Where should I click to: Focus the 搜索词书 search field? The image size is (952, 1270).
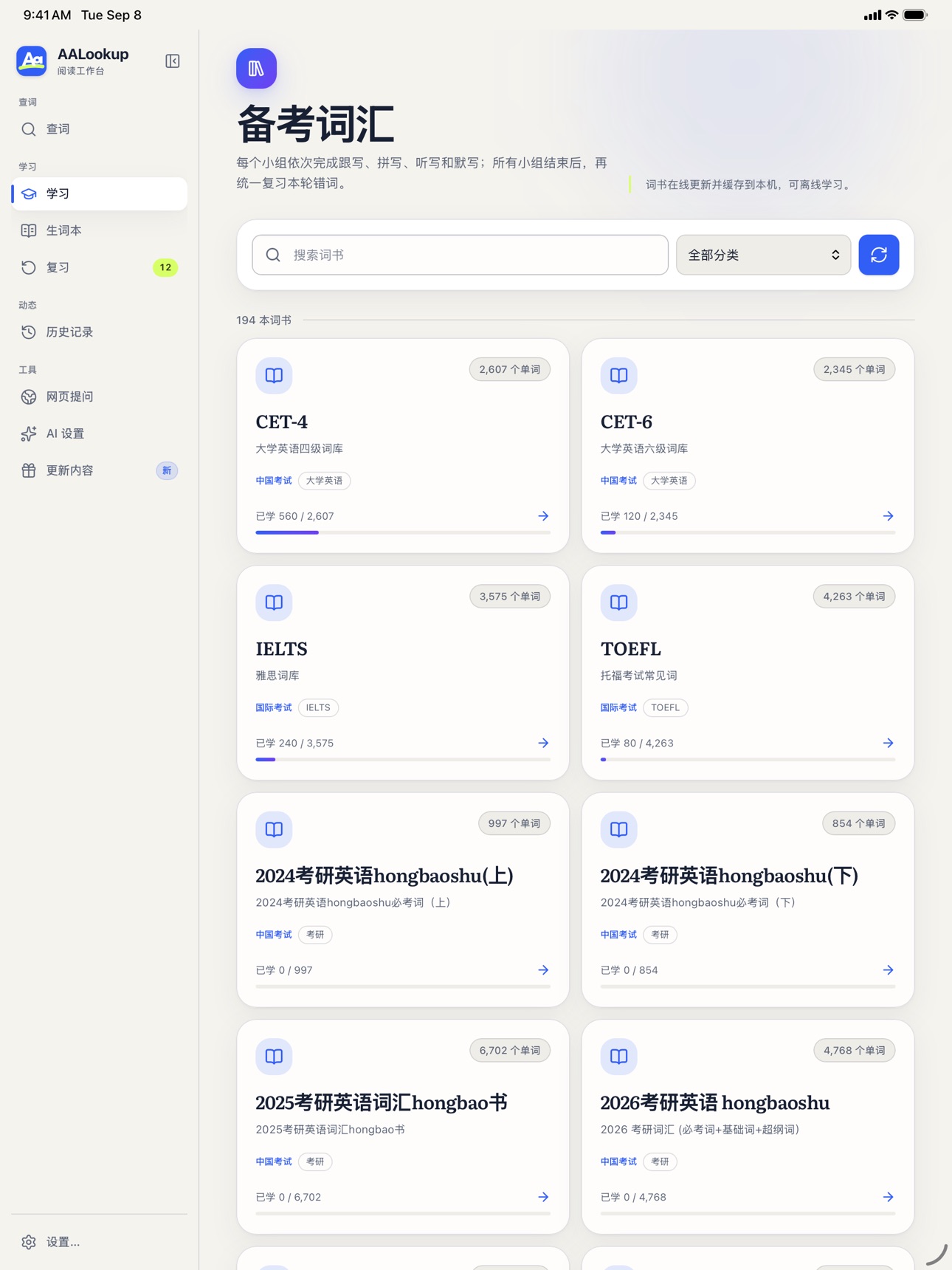click(x=460, y=255)
